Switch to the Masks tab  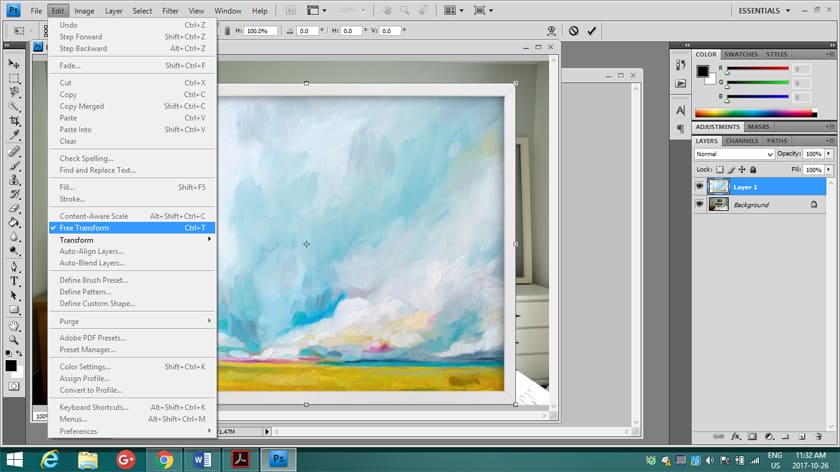click(x=759, y=127)
